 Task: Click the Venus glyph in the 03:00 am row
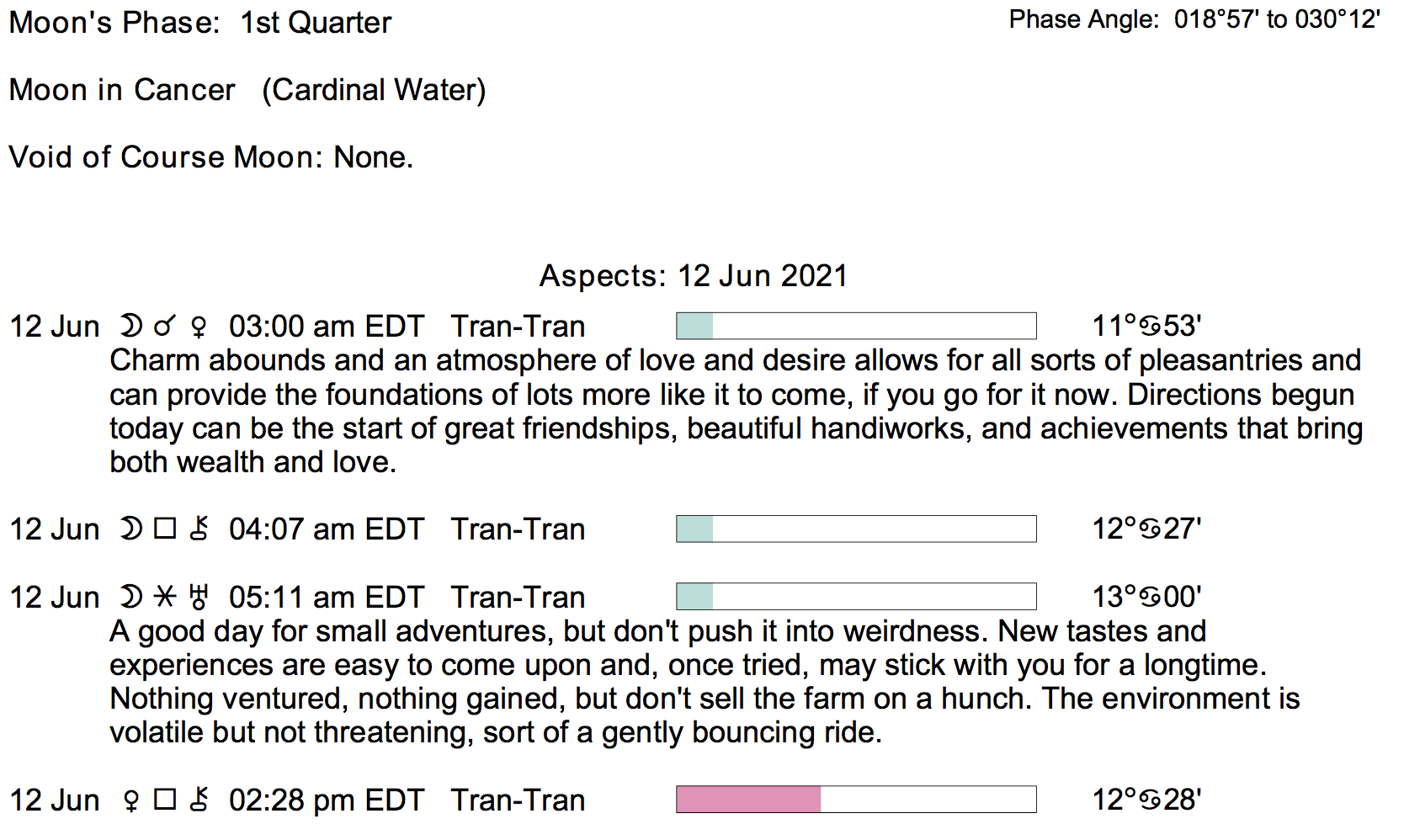tap(199, 327)
